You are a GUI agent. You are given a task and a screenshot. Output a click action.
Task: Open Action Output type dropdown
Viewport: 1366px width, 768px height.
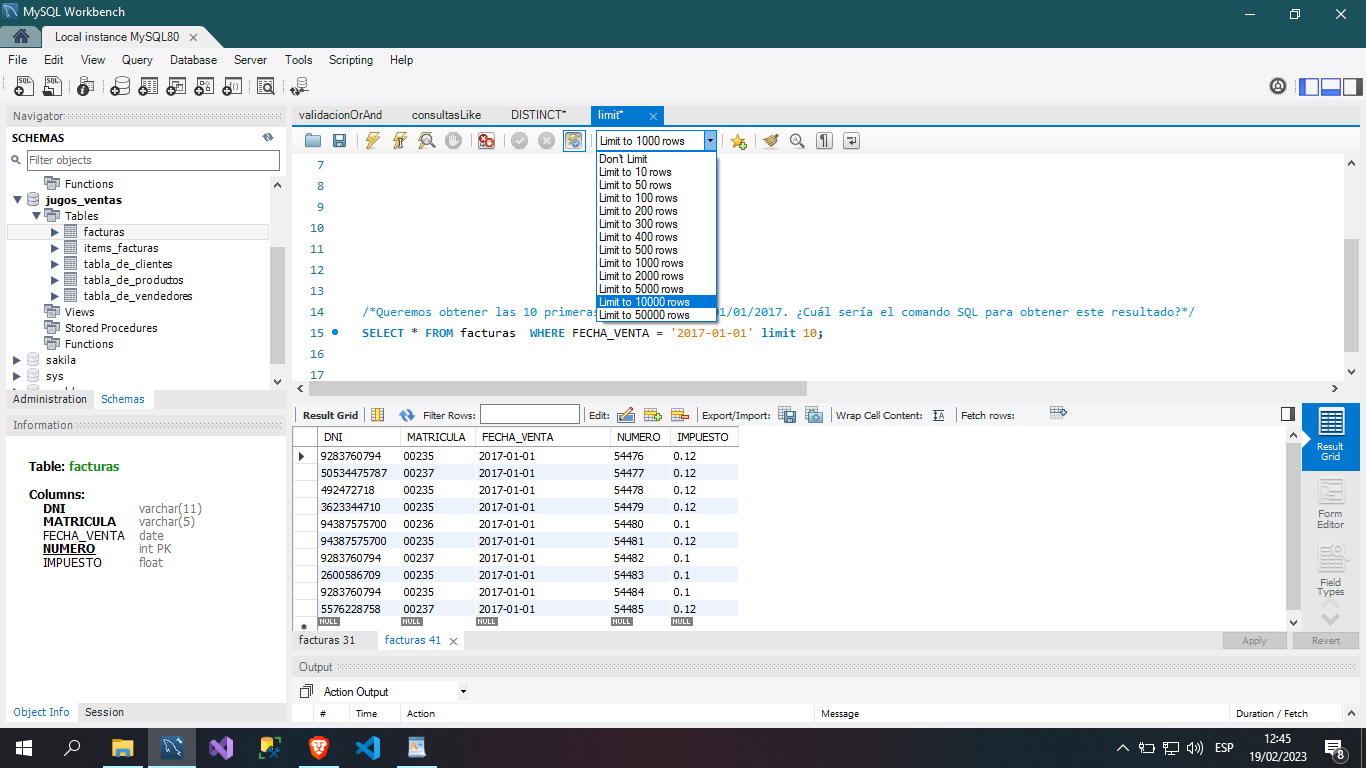pyautogui.click(x=463, y=692)
